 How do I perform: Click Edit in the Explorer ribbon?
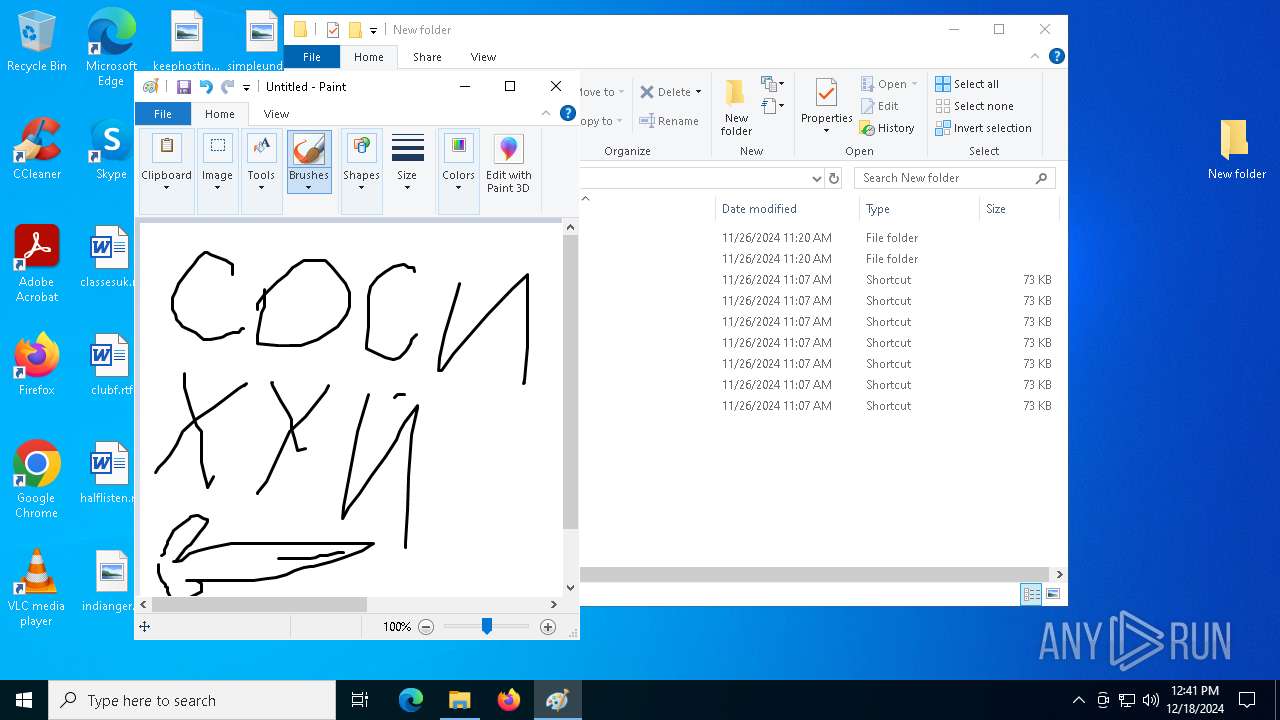pos(879,106)
